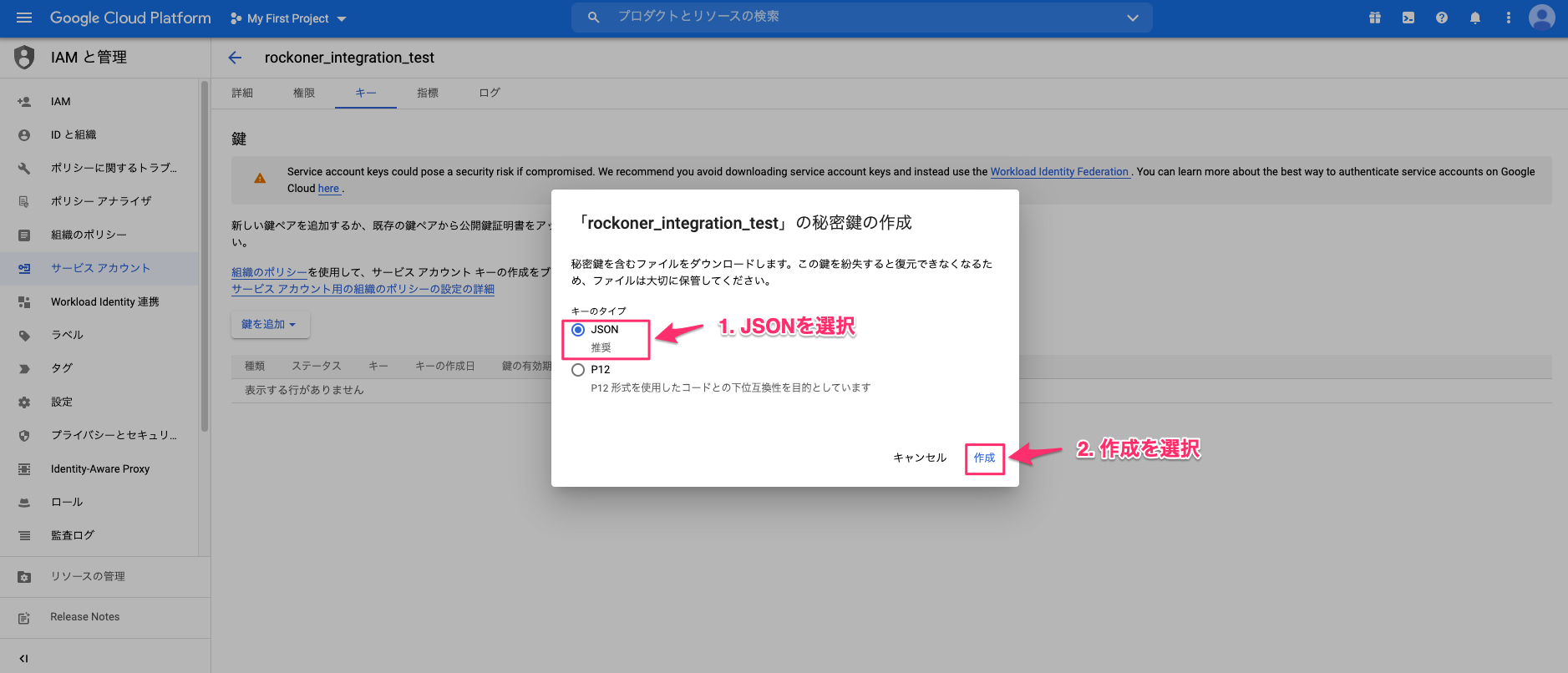This screenshot has height=673, width=1568.
Task: Open 監査ログ in the sidebar
Action: click(x=99, y=535)
